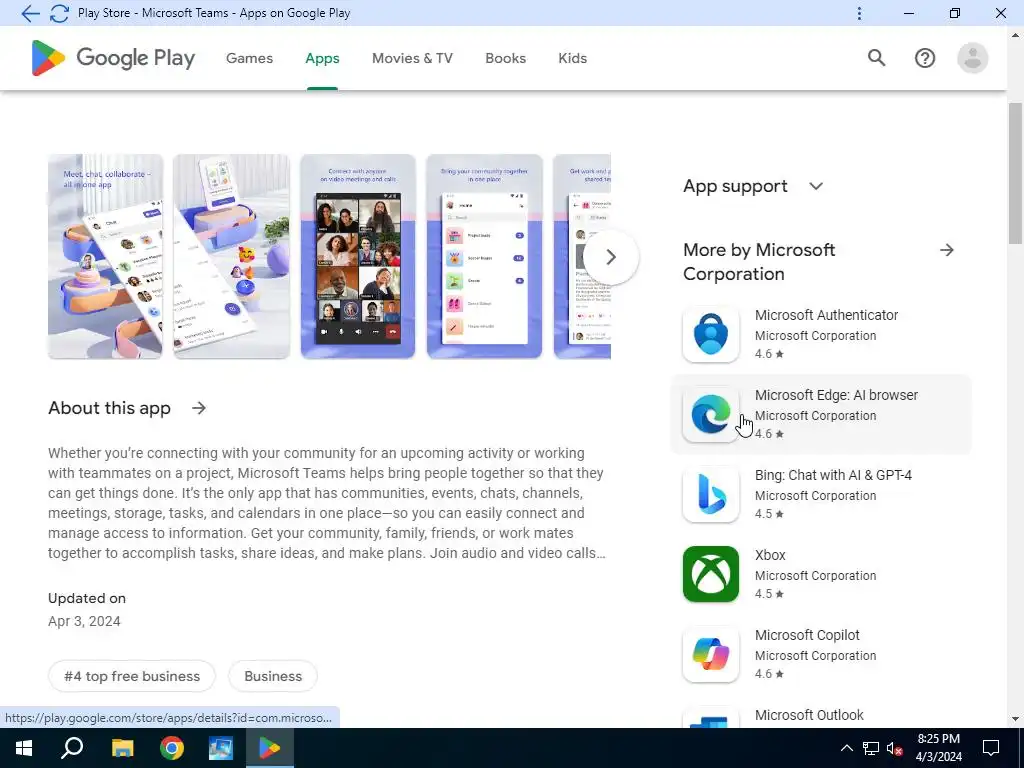1024x768 pixels.
Task: Open the three-dot window menu
Action: tap(859, 13)
